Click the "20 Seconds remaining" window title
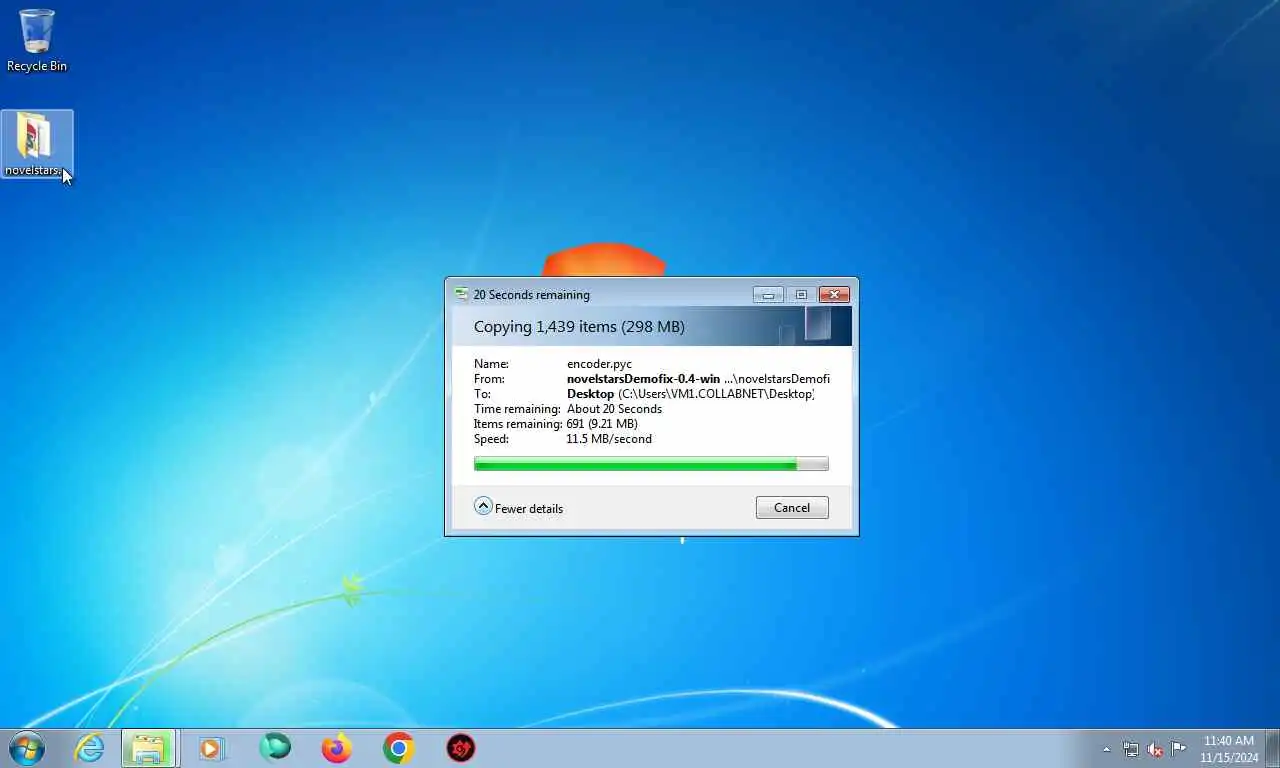This screenshot has width=1280, height=768. [x=532, y=295]
